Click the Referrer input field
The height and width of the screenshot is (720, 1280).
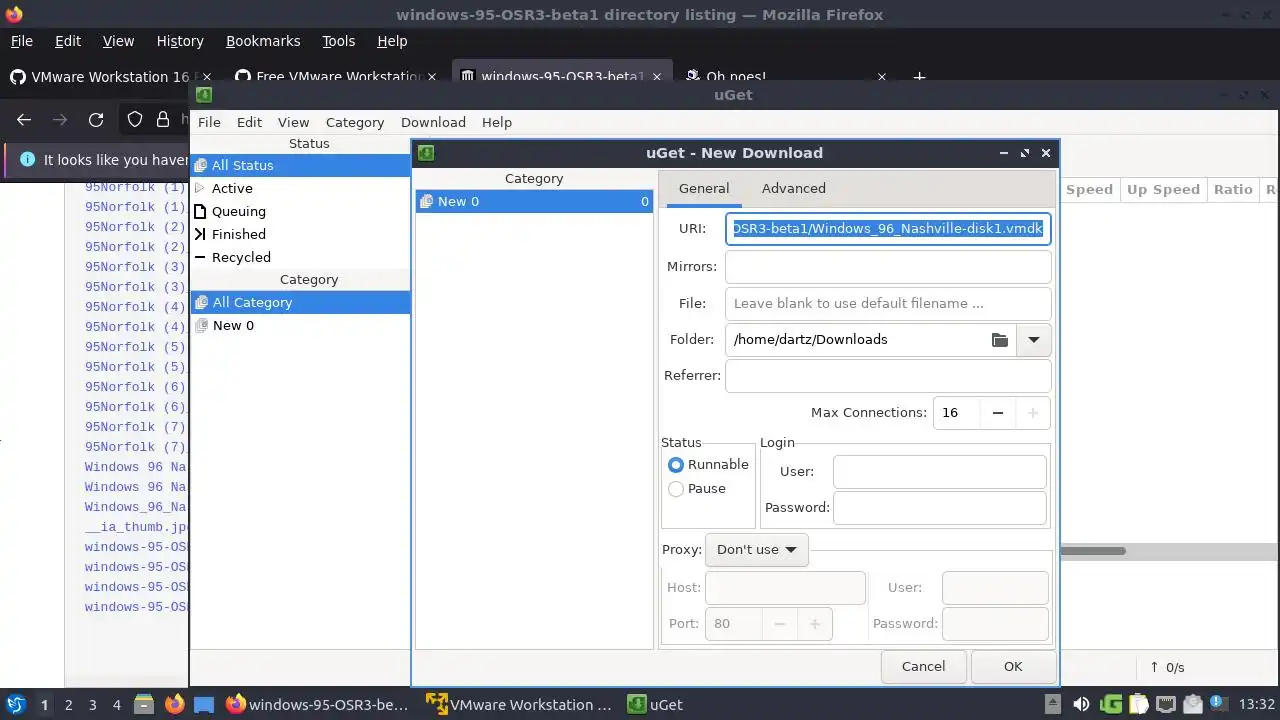888,376
